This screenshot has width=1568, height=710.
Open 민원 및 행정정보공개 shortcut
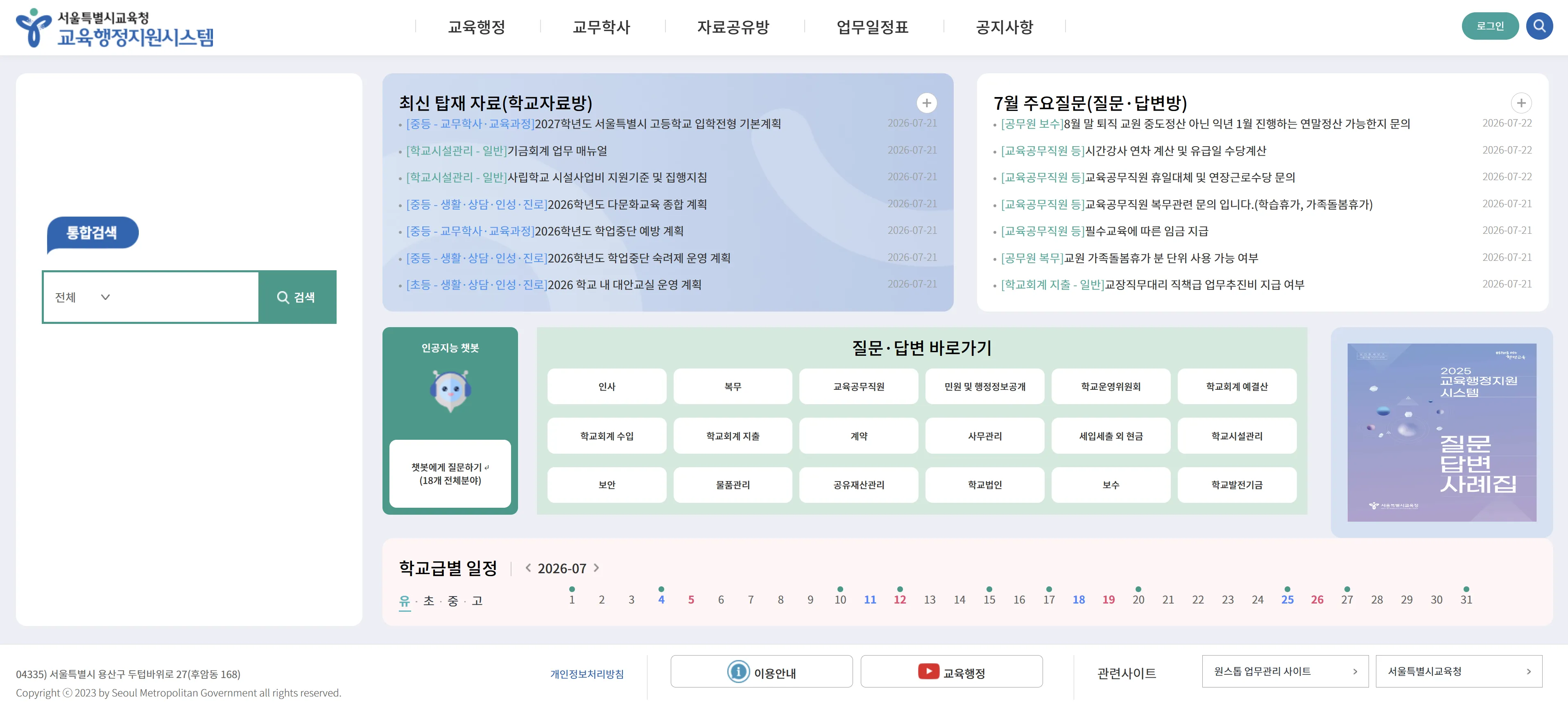(x=984, y=387)
